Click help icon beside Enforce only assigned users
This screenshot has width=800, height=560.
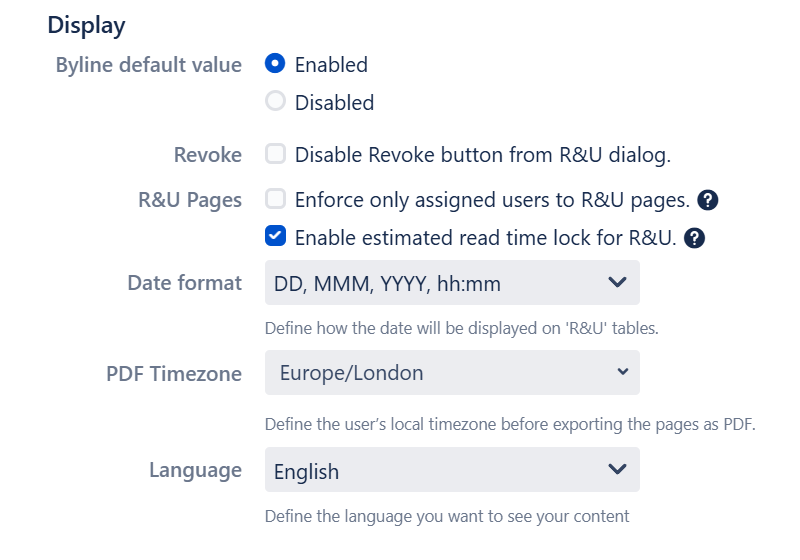tap(708, 200)
